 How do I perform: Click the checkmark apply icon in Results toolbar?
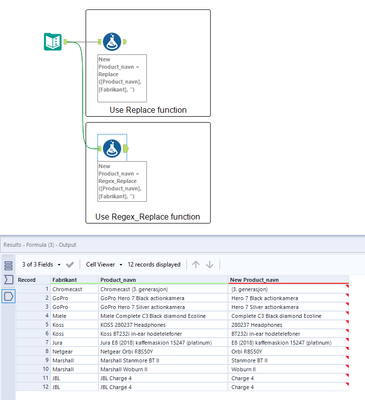70,265
